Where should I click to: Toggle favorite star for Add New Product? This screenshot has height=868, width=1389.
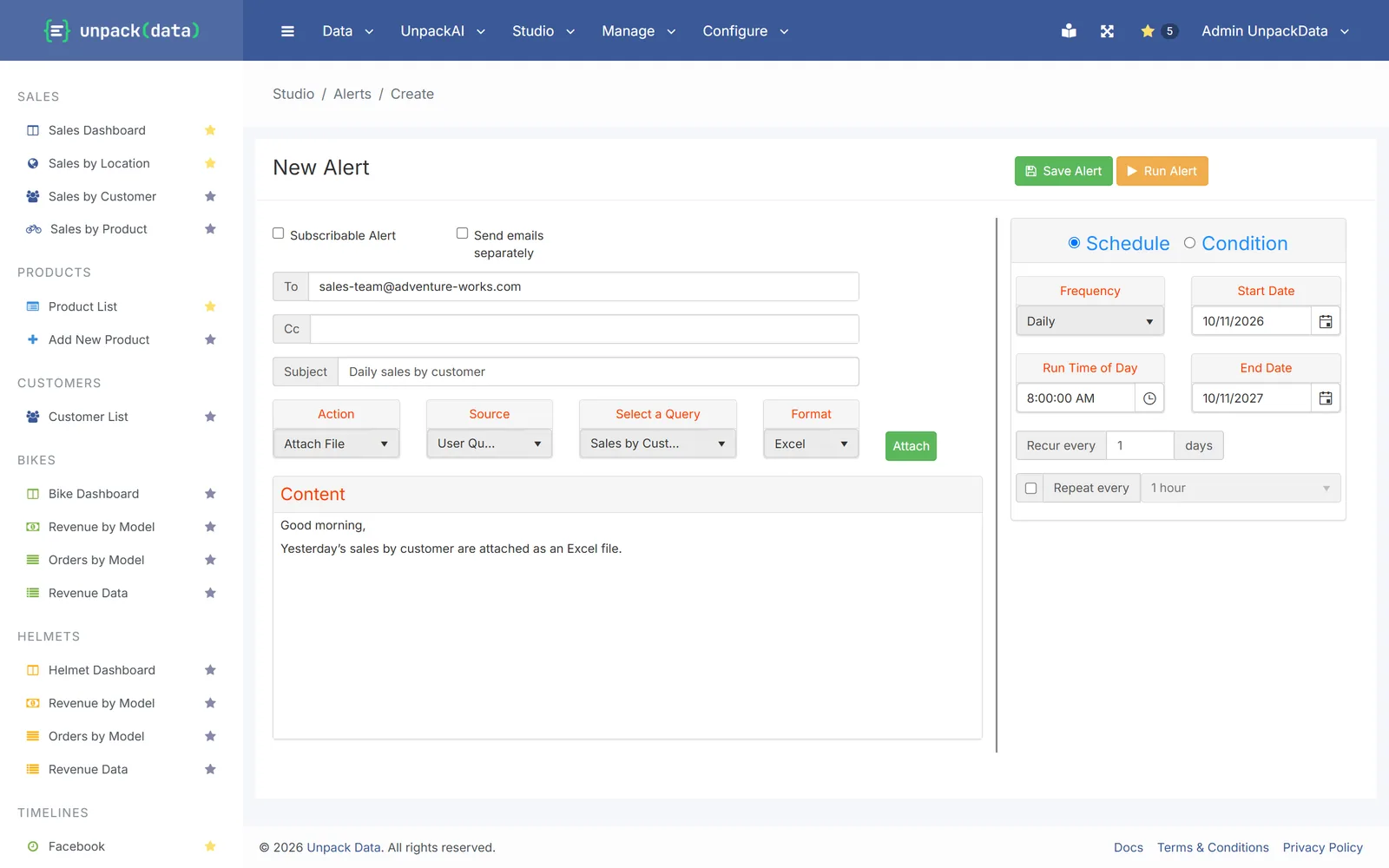[x=210, y=339]
